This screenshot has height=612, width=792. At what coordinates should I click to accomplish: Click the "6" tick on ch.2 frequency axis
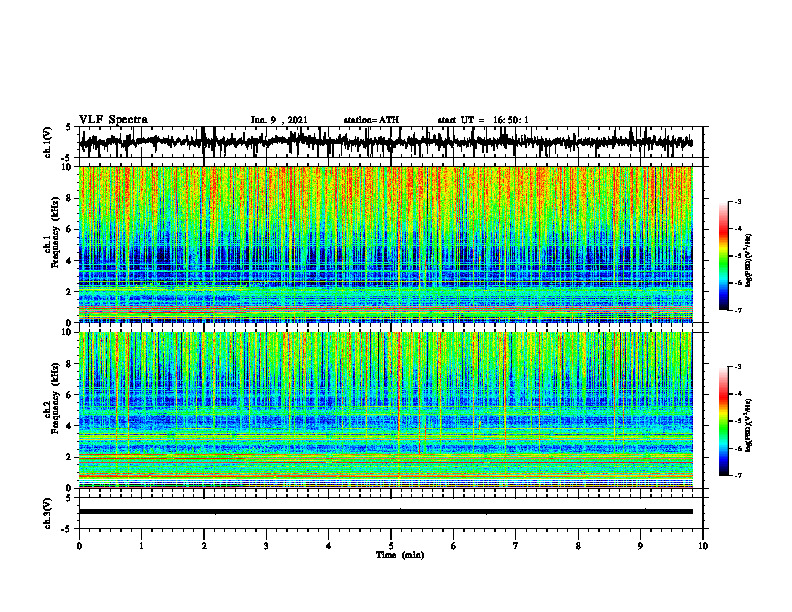(x=69, y=395)
